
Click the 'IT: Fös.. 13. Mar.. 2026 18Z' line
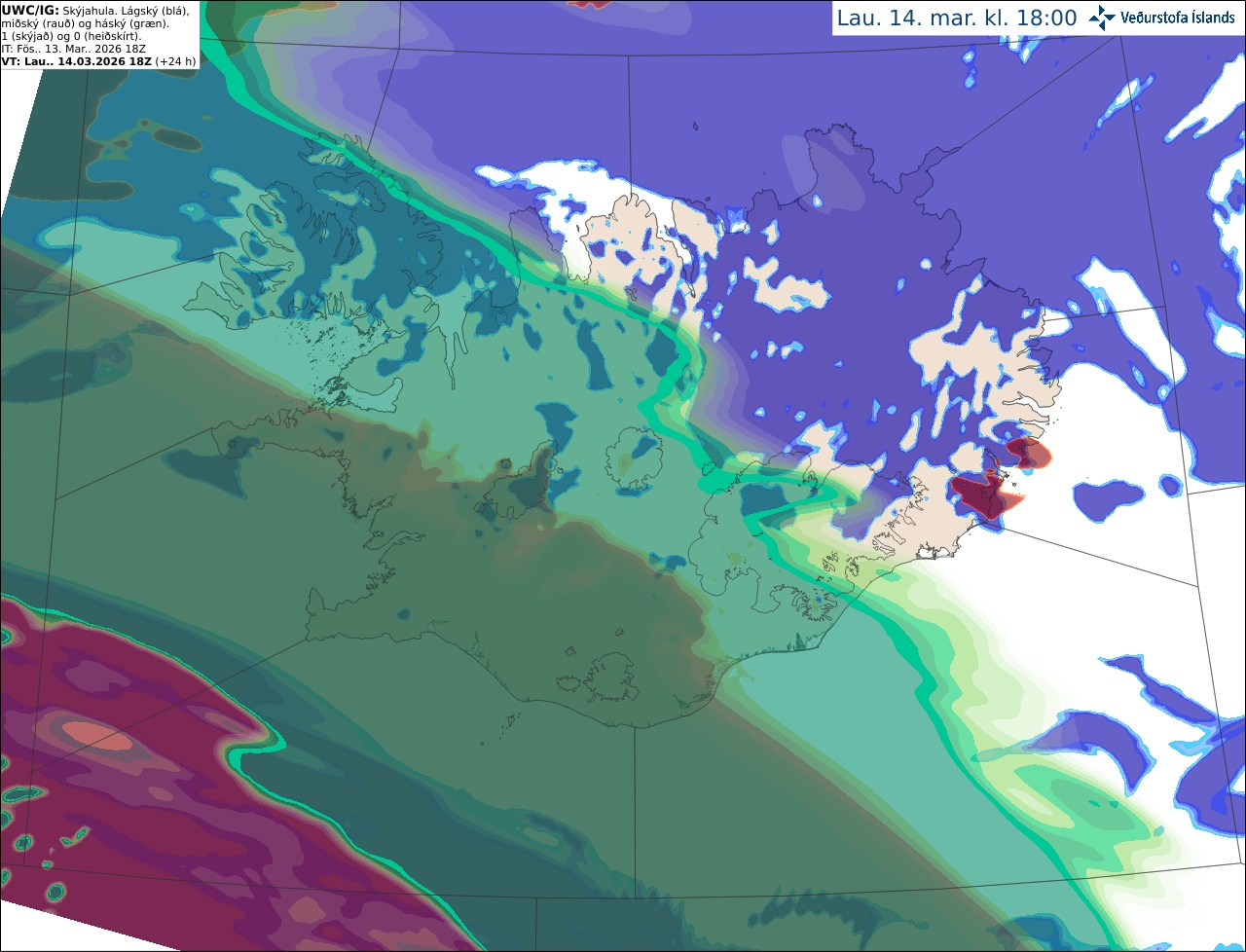point(75,48)
